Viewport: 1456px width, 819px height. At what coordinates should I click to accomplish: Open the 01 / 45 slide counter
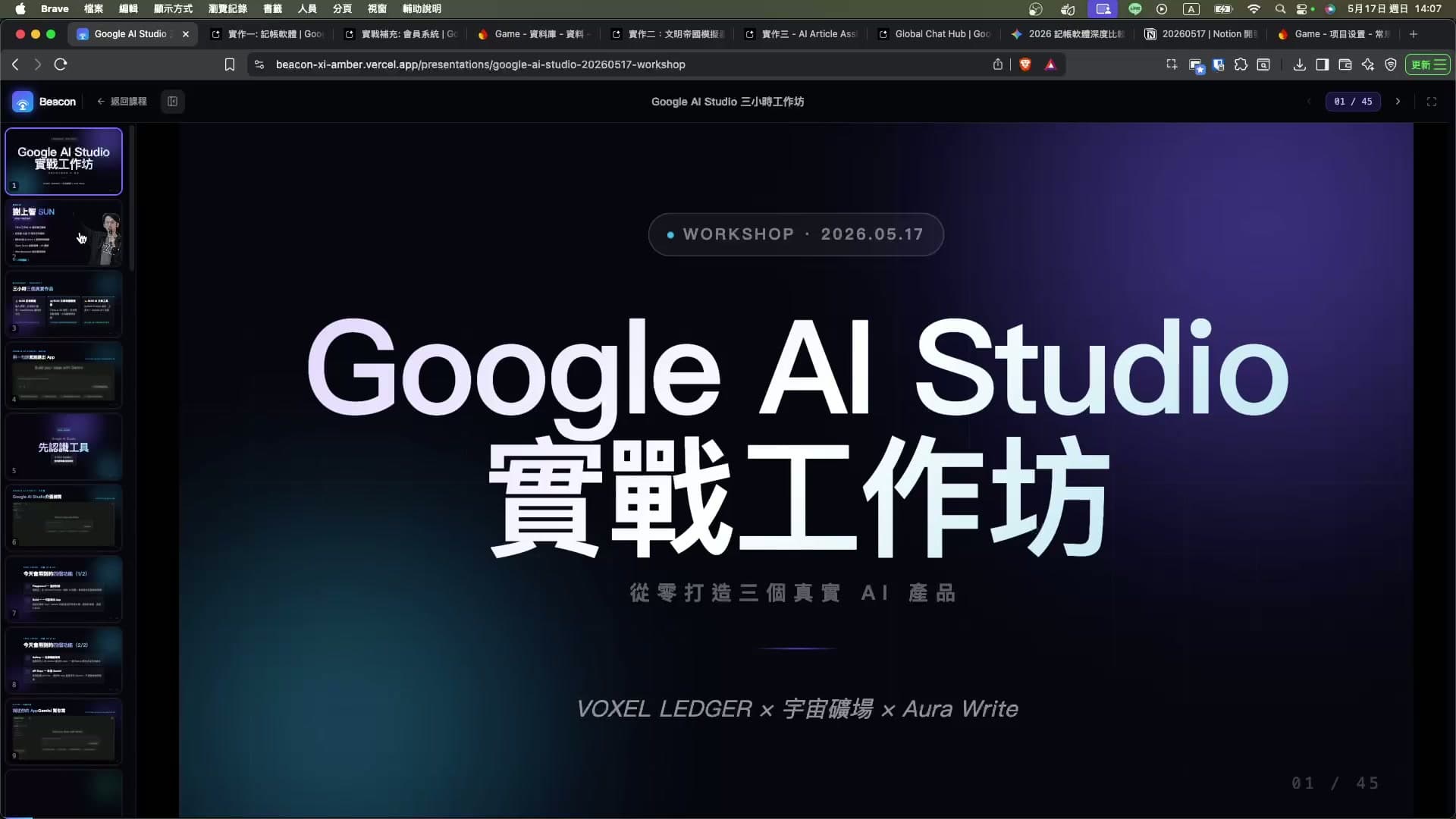click(1353, 102)
